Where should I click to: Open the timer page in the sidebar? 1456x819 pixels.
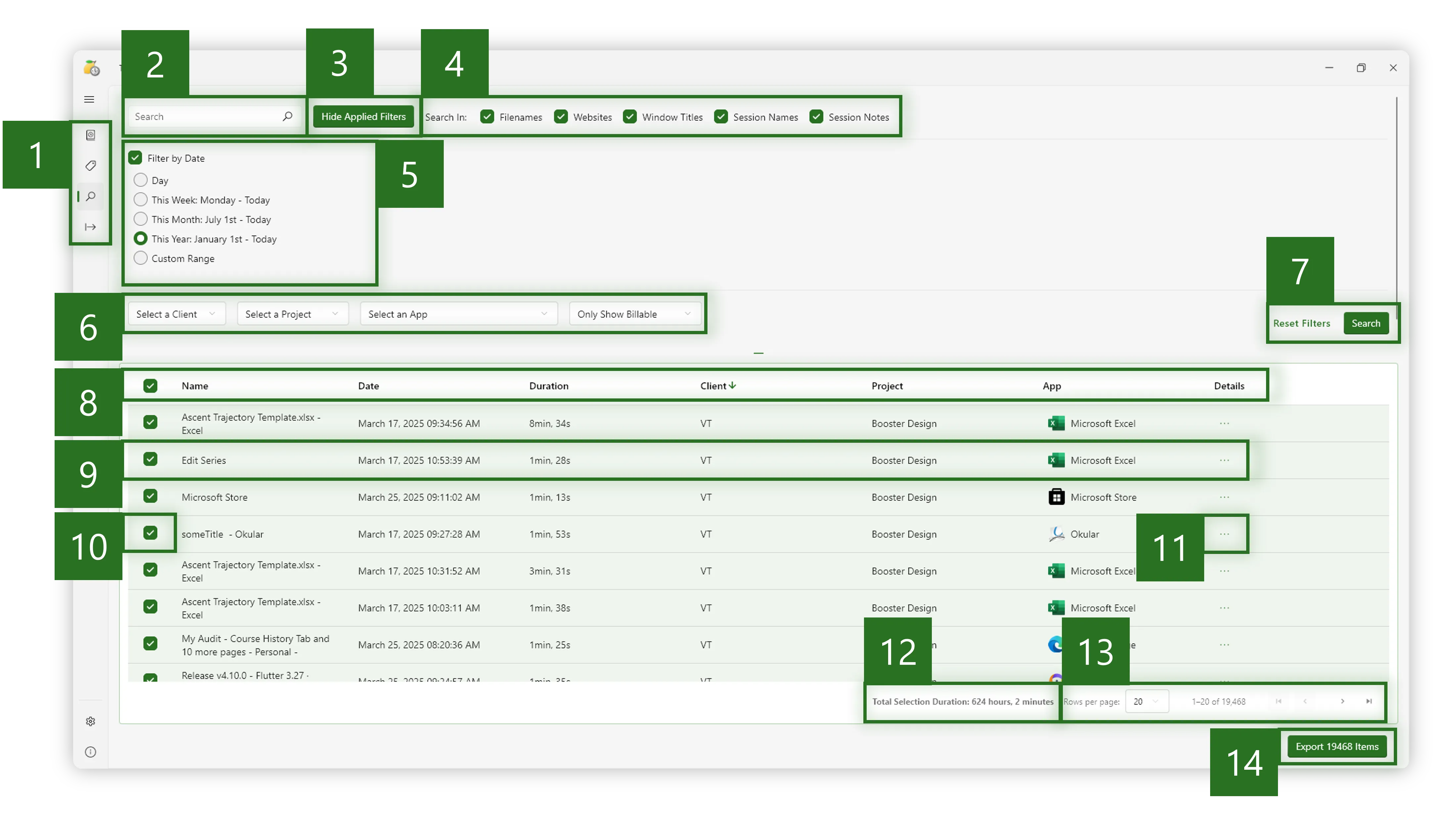click(90, 135)
